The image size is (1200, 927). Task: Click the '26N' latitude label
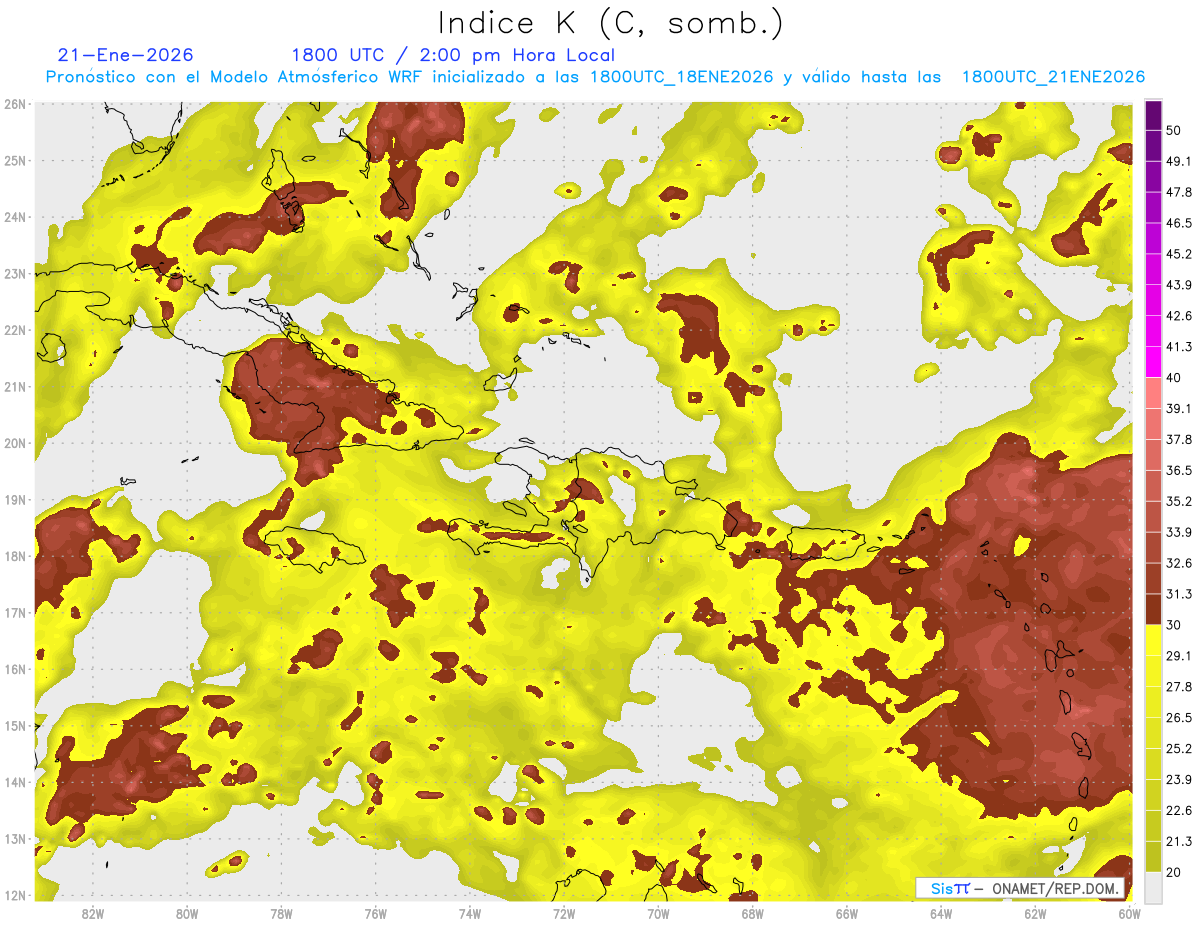point(15,104)
